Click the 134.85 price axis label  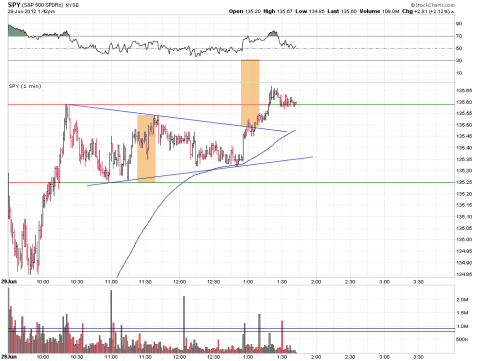[464, 274]
